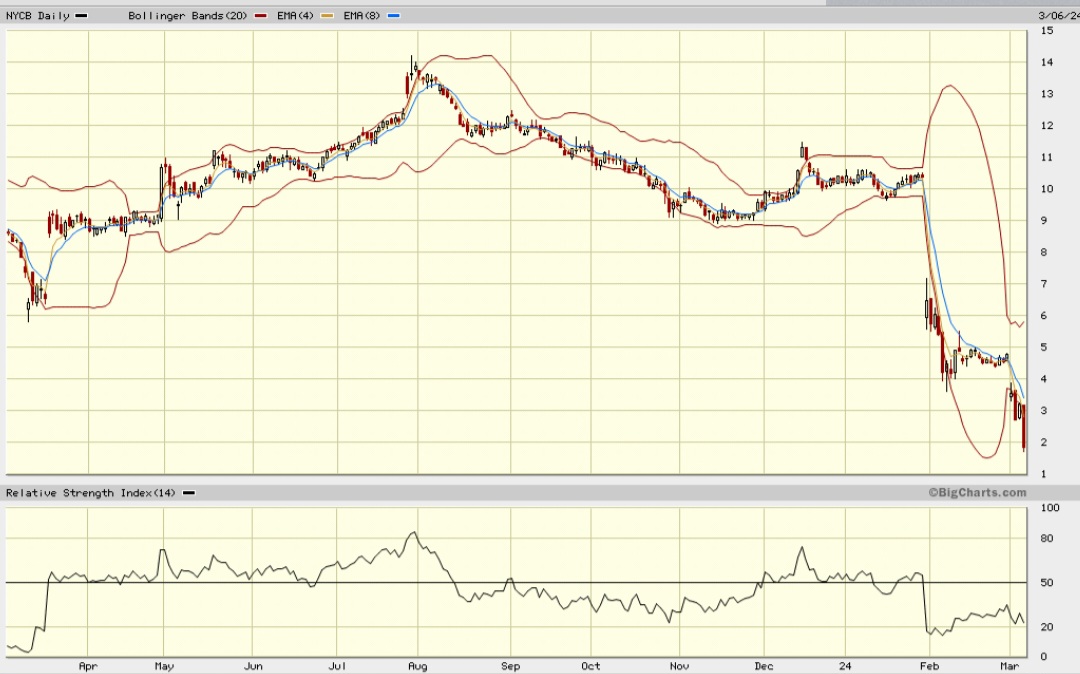This screenshot has width=1080, height=674.
Task: Click the Relative Strength Index(14) label
Action: tap(91, 493)
